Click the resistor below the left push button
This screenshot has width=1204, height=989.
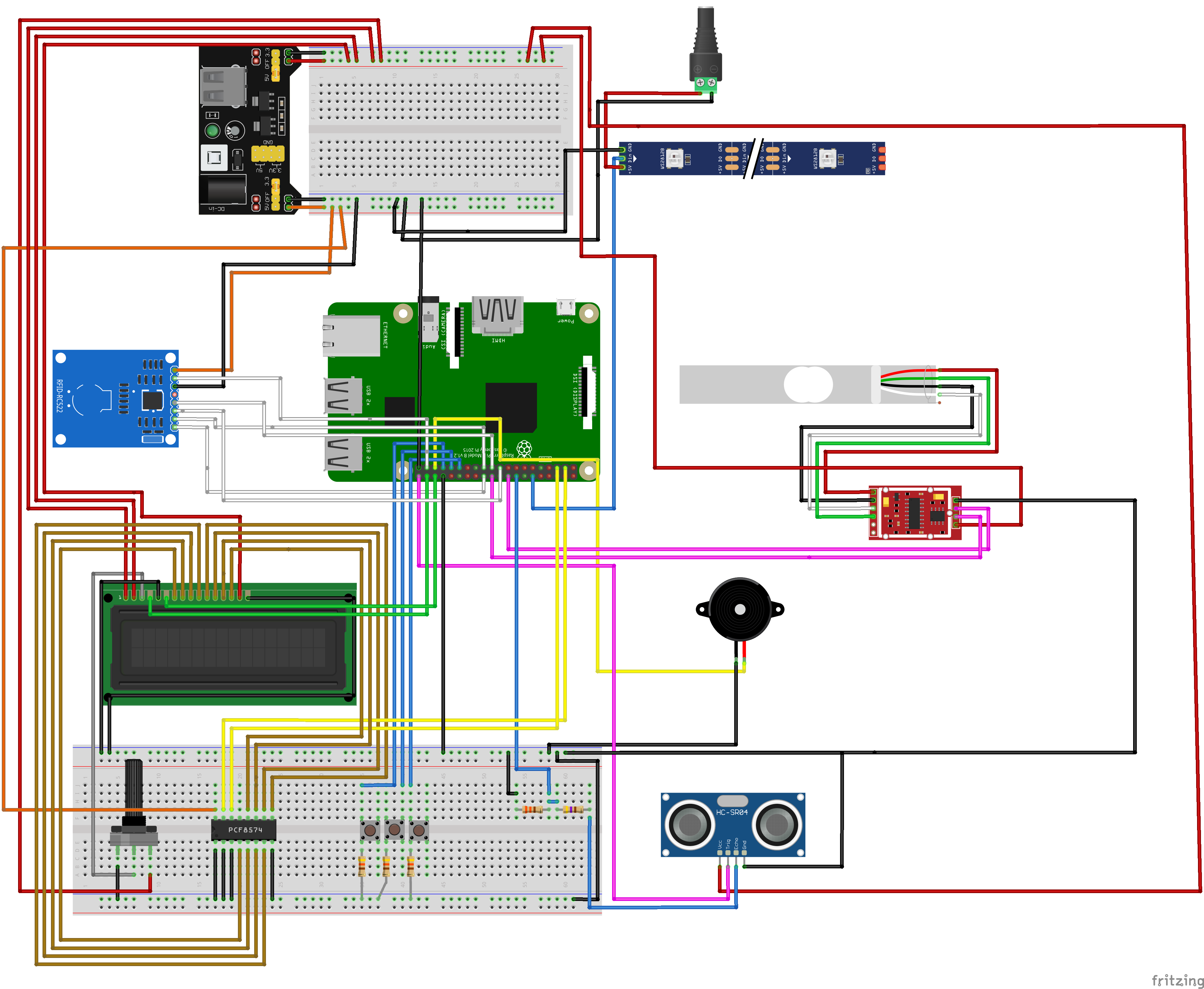coord(362,867)
